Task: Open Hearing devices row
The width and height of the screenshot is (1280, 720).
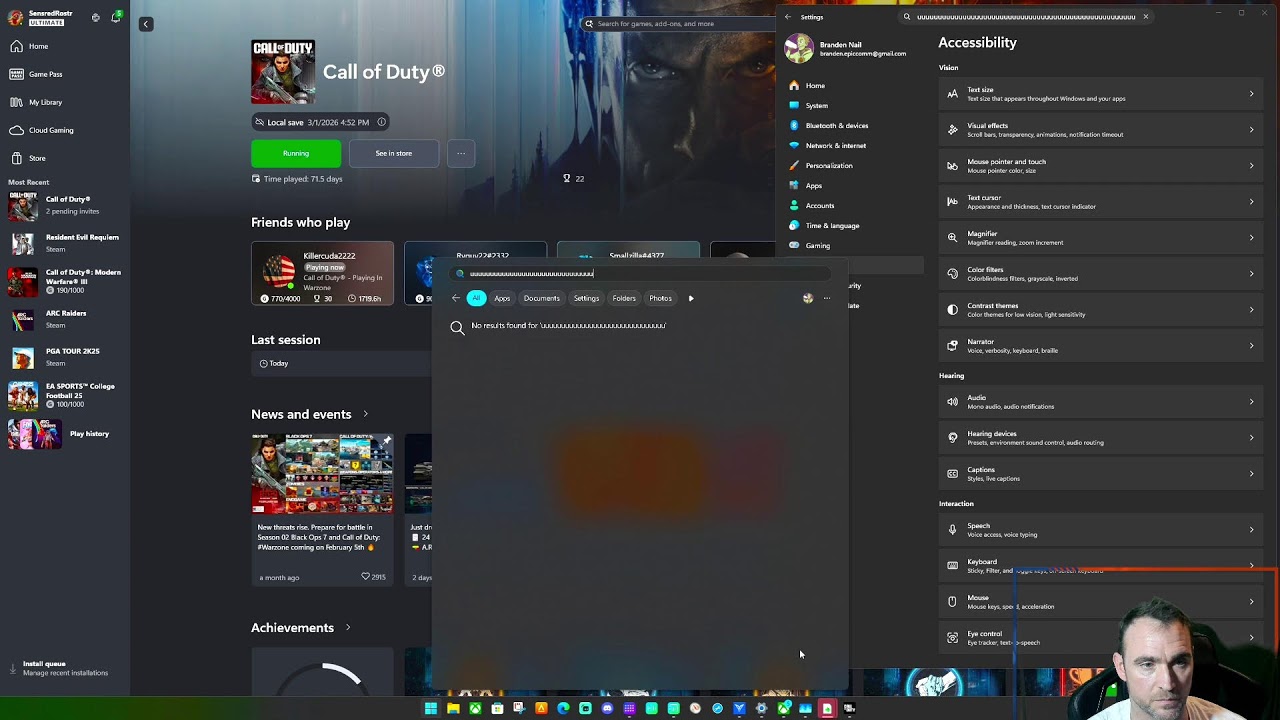Action: click(x=1100, y=438)
